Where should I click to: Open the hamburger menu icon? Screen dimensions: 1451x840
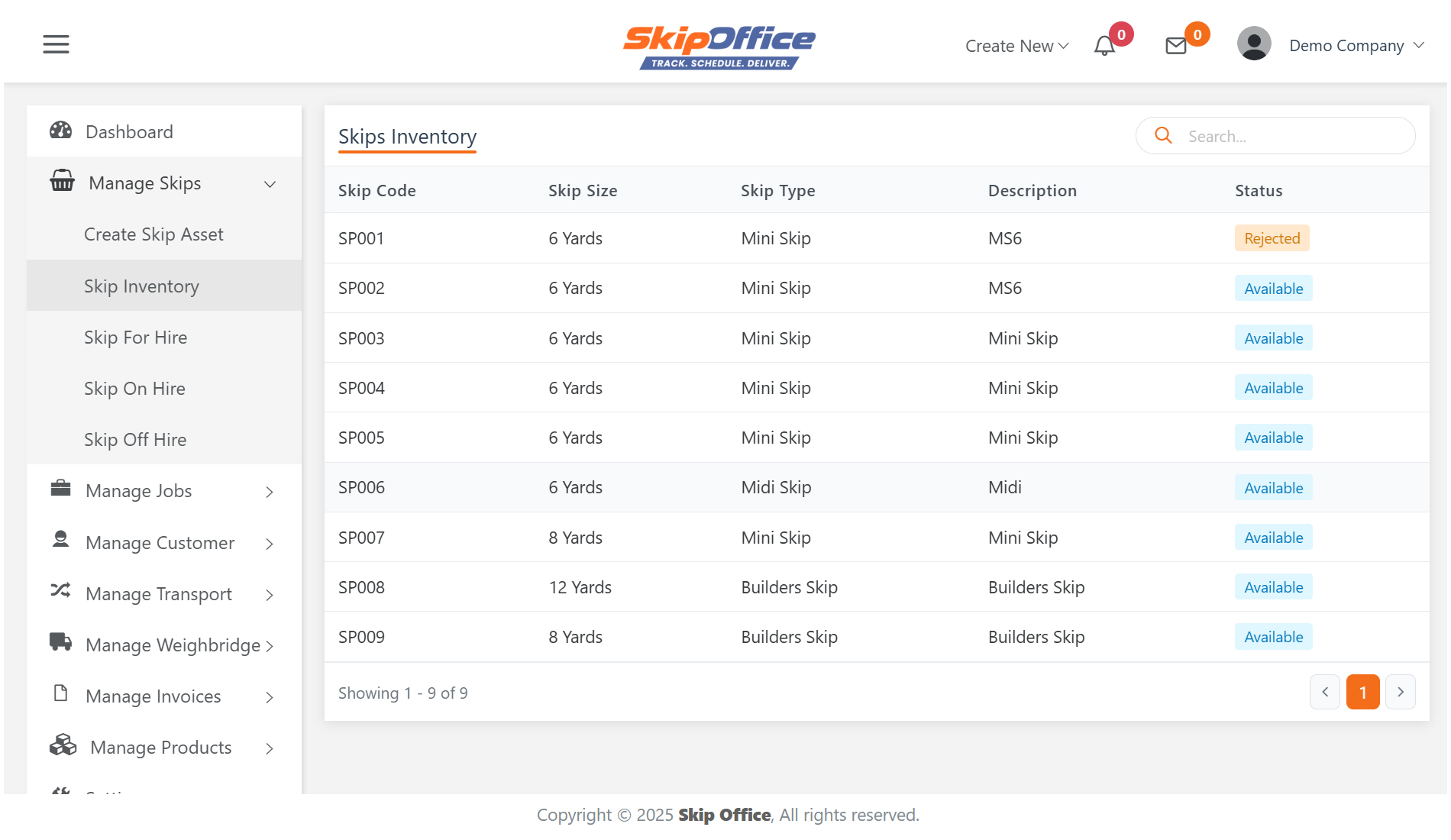coord(56,44)
